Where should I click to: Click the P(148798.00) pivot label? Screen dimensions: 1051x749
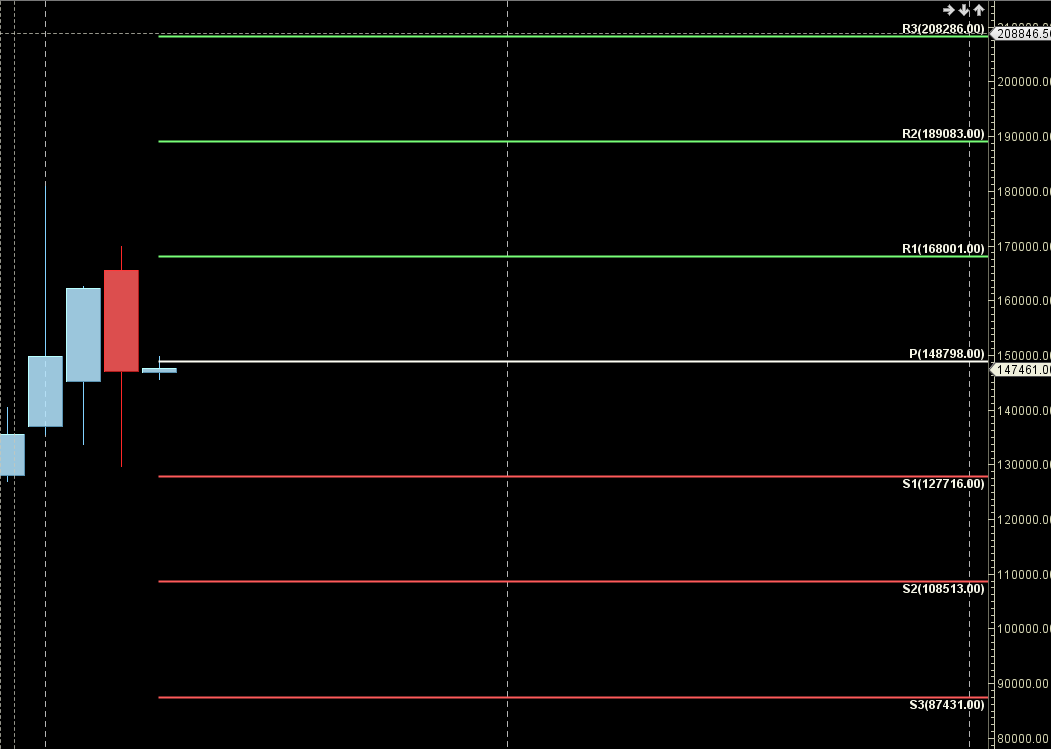pyautogui.click(x=946, y=354)
